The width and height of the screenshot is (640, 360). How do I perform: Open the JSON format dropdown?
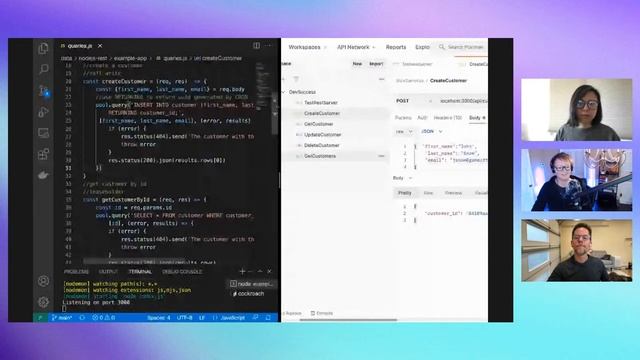tap(431, 131)
